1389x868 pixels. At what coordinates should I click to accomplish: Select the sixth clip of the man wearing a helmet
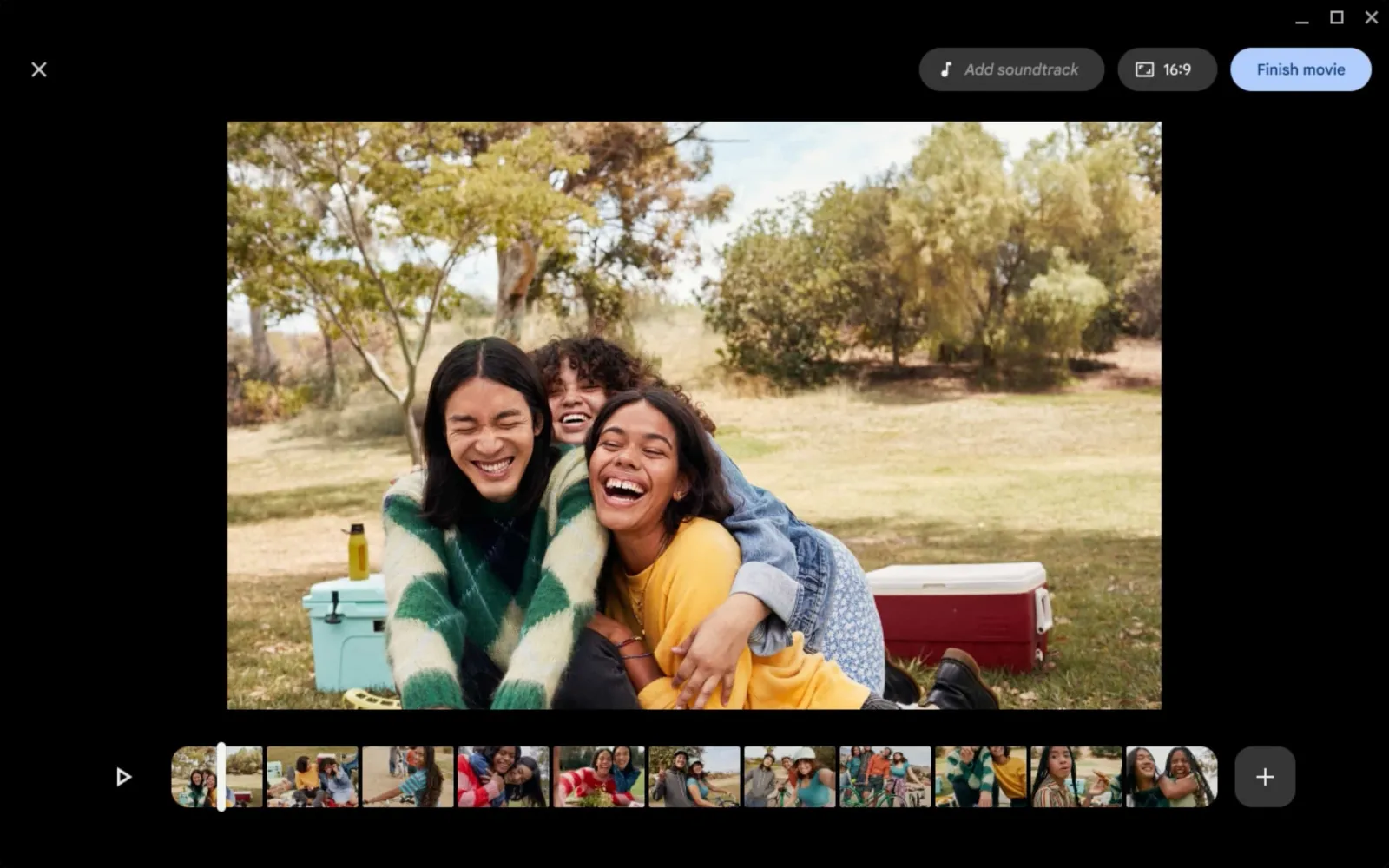[x=694, y=777]
